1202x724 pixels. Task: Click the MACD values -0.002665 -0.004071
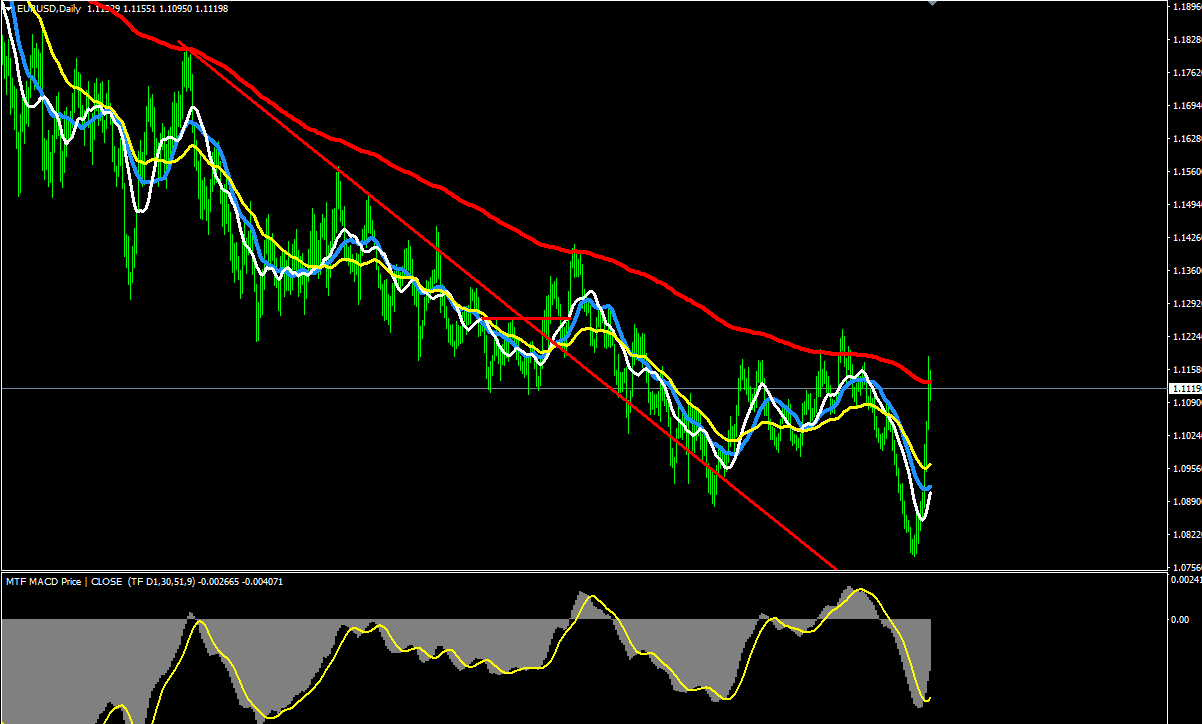pos(241,581)
